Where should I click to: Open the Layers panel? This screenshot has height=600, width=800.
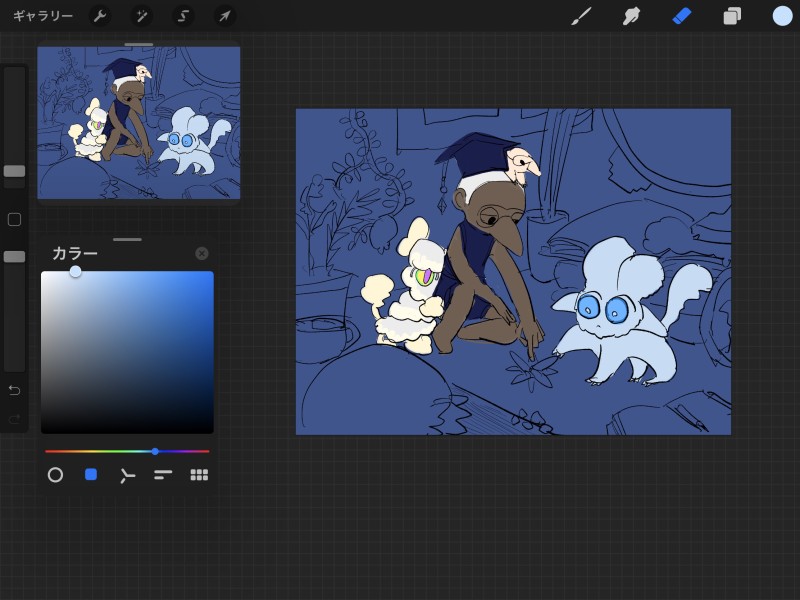732,16
